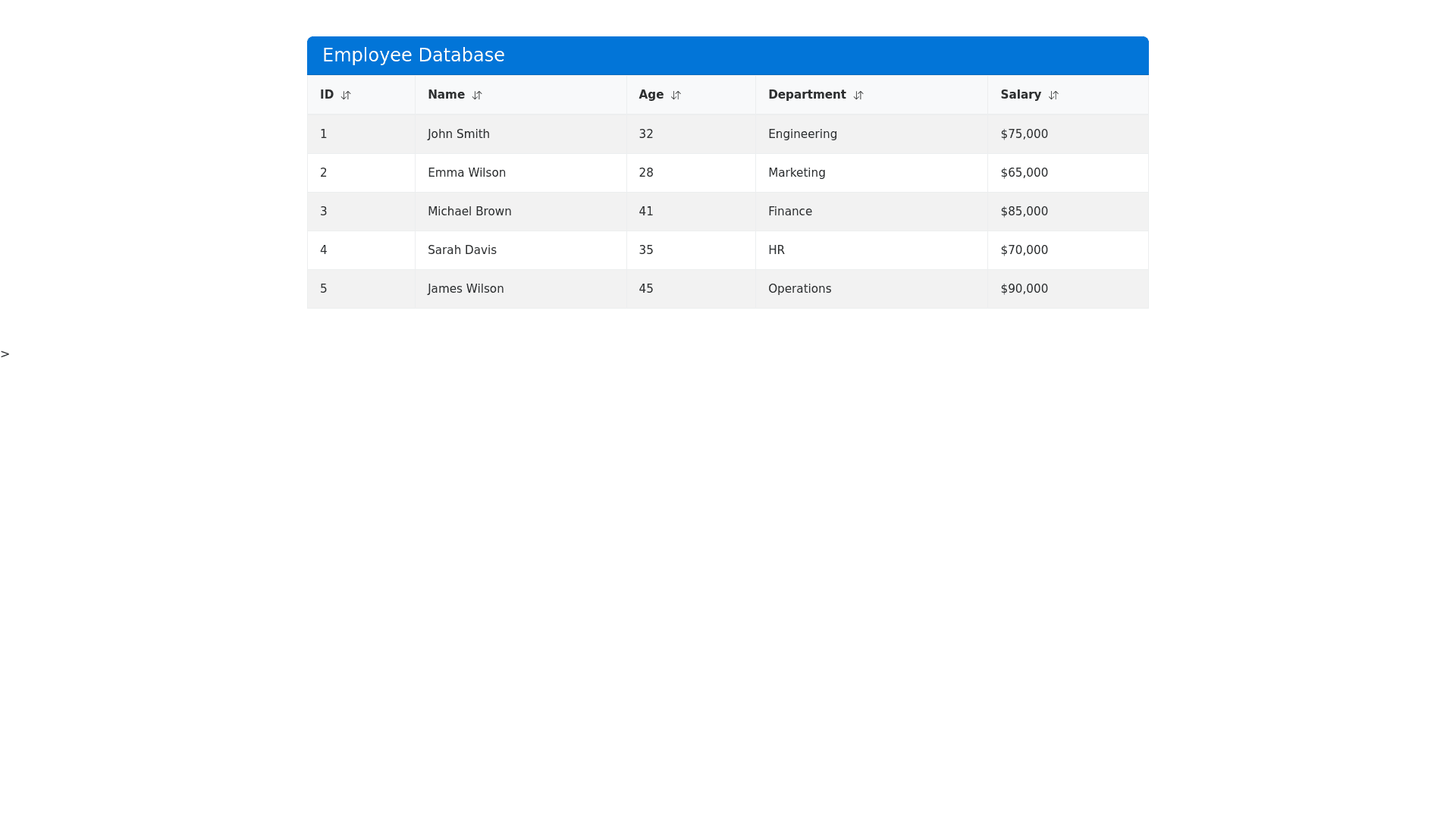Click on Michael Brown's name

469,212
